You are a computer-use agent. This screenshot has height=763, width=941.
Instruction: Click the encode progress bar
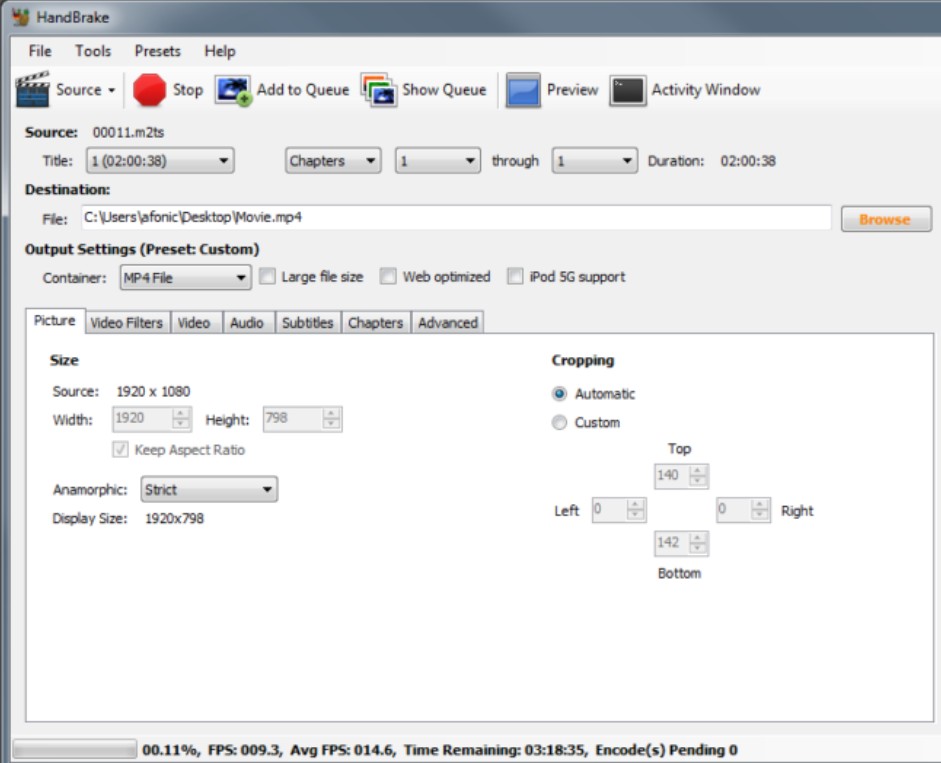coord(74,749)
